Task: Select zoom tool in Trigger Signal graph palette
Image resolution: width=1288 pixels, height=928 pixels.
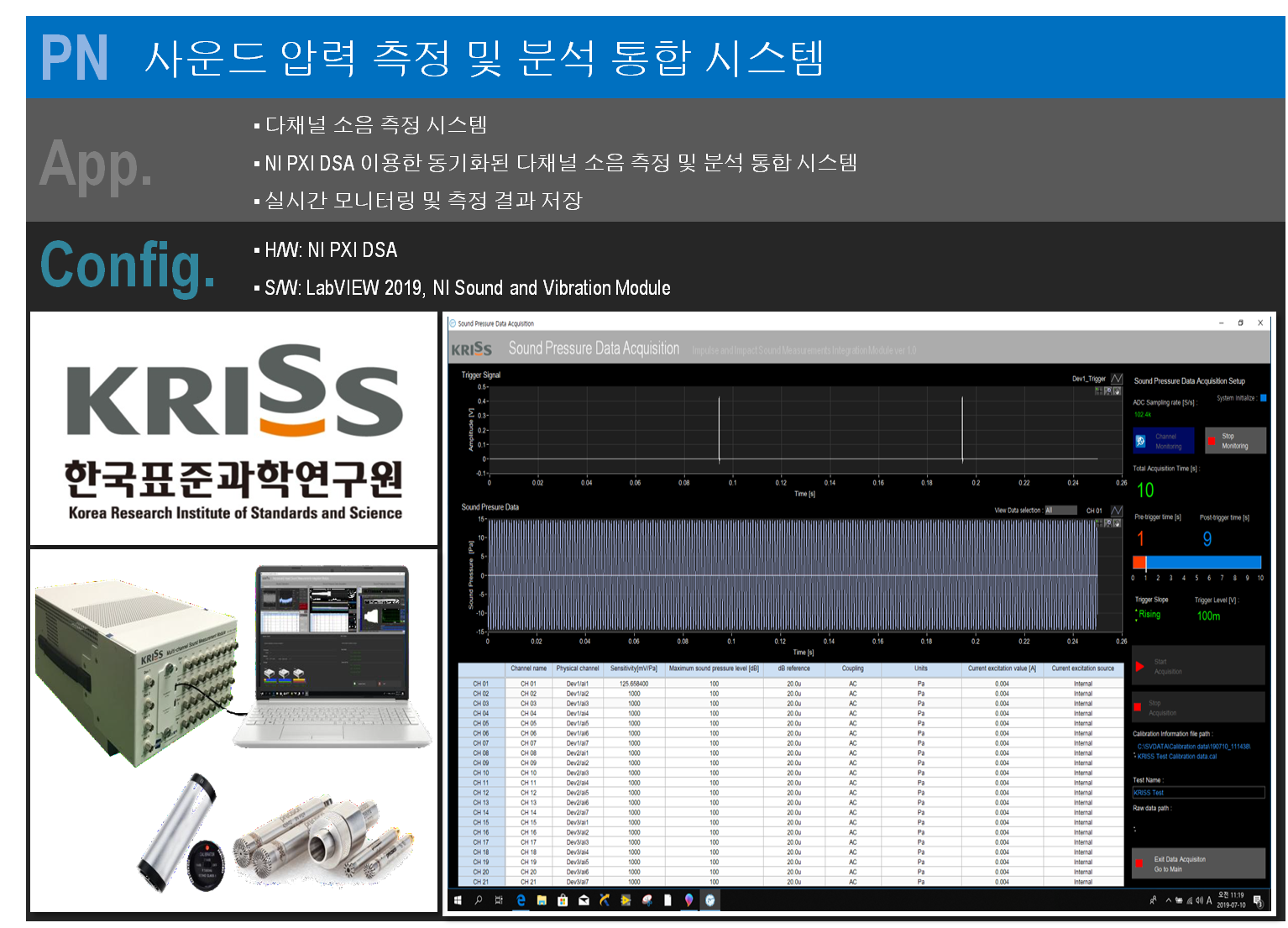Action: point(1108,391)
